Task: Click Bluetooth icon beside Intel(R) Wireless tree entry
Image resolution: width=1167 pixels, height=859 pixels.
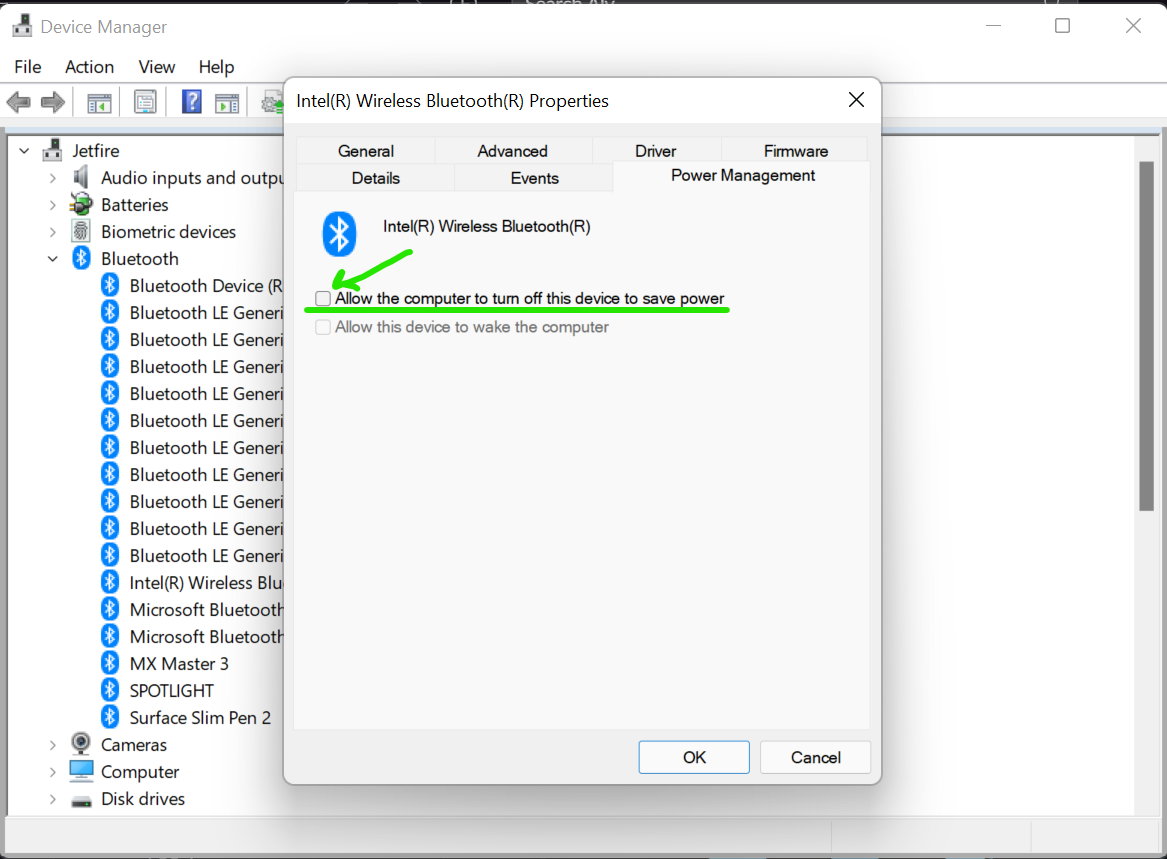Action: click(x=110, y=582)
